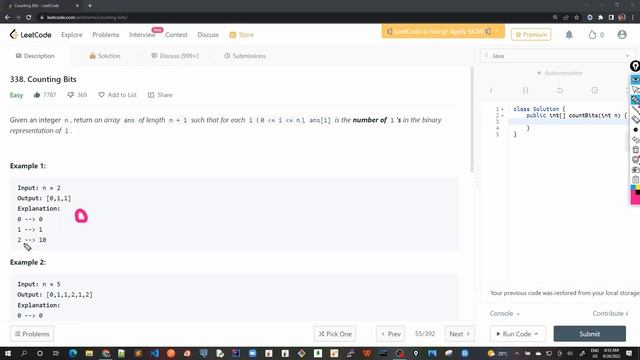
Task: Toggle the eye visibility icon in annotation toolbar
Action: [636, 80]
